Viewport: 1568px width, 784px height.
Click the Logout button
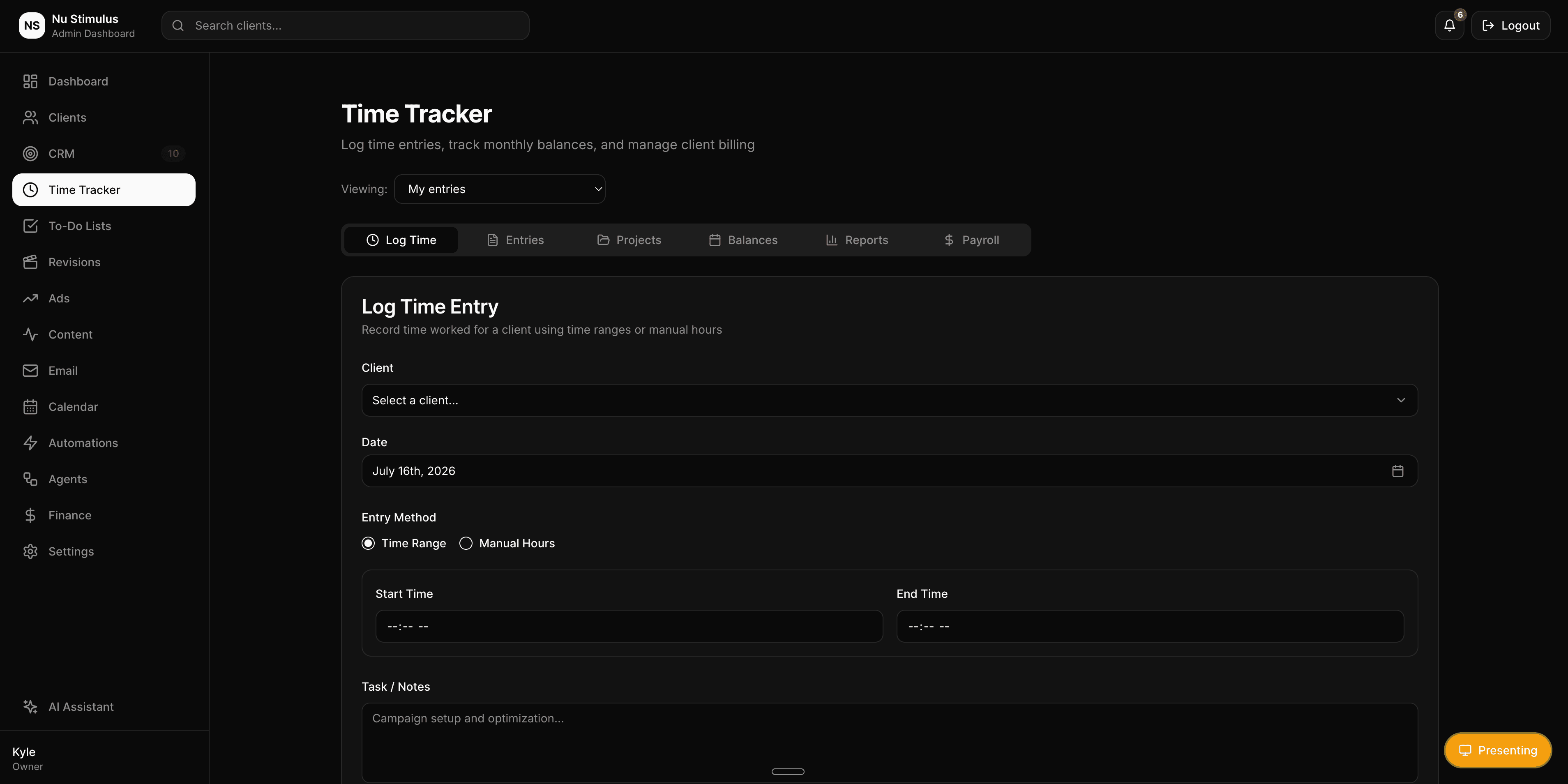[1511, 25]
